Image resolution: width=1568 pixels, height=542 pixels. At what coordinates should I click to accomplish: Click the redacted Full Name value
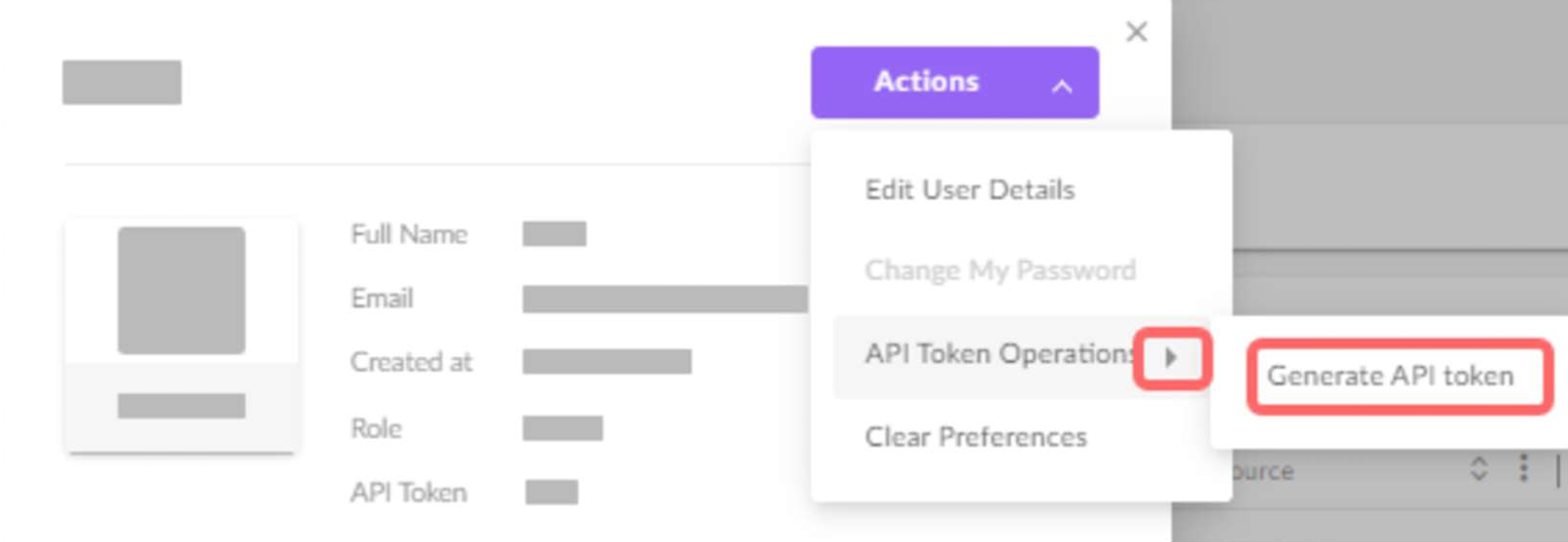pos(554,234)
